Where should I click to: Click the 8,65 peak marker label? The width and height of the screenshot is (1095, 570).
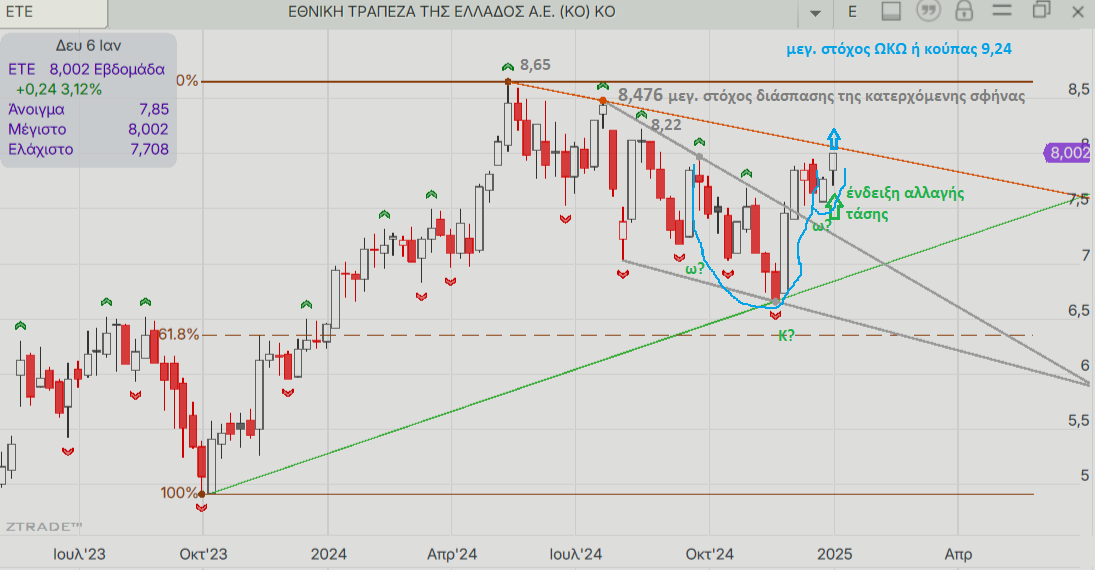535,65
